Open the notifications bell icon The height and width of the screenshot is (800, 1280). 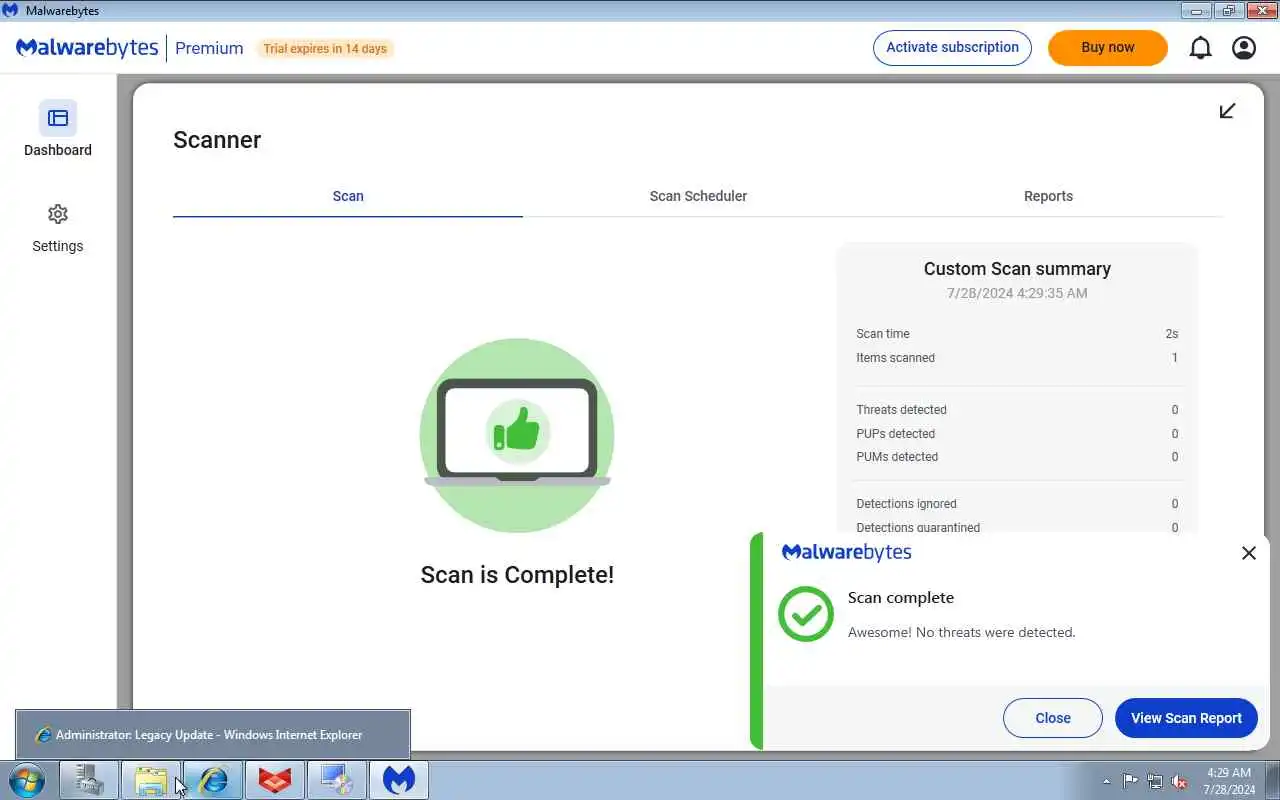[x=1200, y=48]
